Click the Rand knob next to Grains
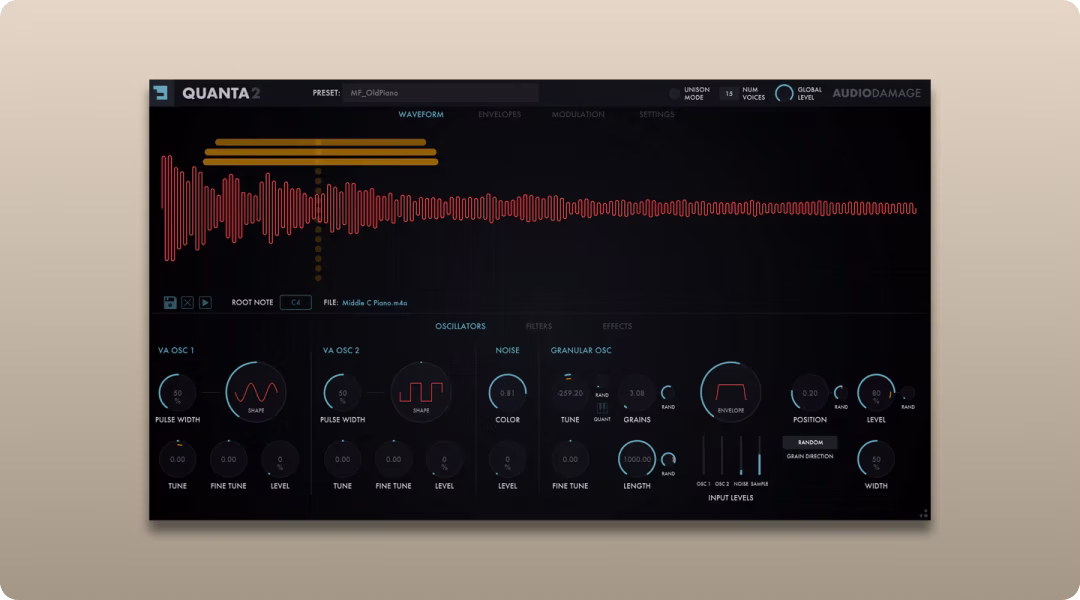This screenshot has width=1080, height=600. pyautogui.click(x=667, y=393)
